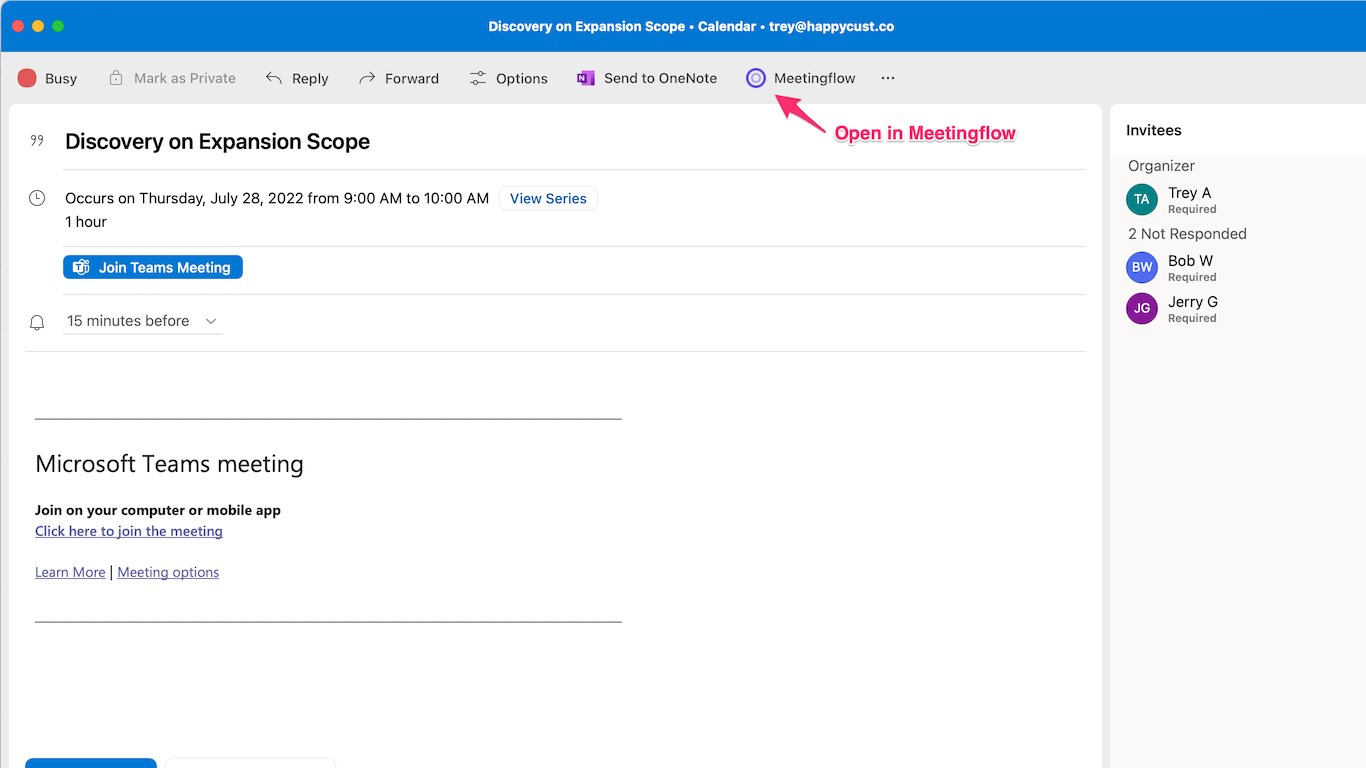This screenshot has height=768, width=1366.
Task: Select invitee name Trey A
Action: (1189, 193)
